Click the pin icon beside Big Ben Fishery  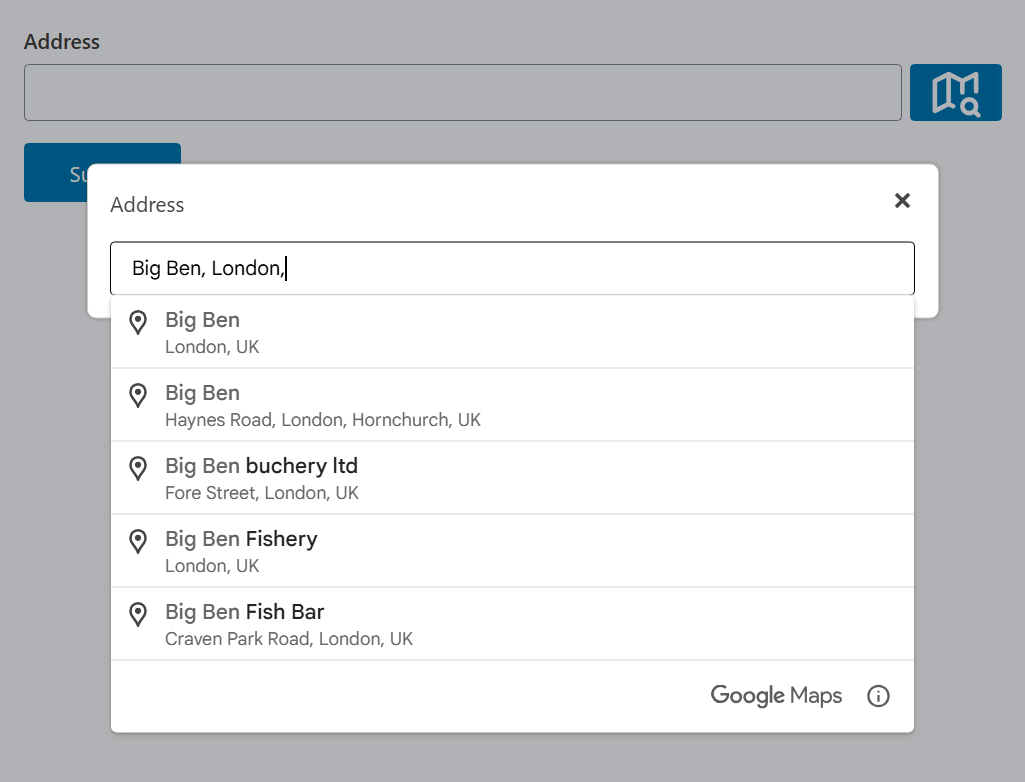pos(138,541)
